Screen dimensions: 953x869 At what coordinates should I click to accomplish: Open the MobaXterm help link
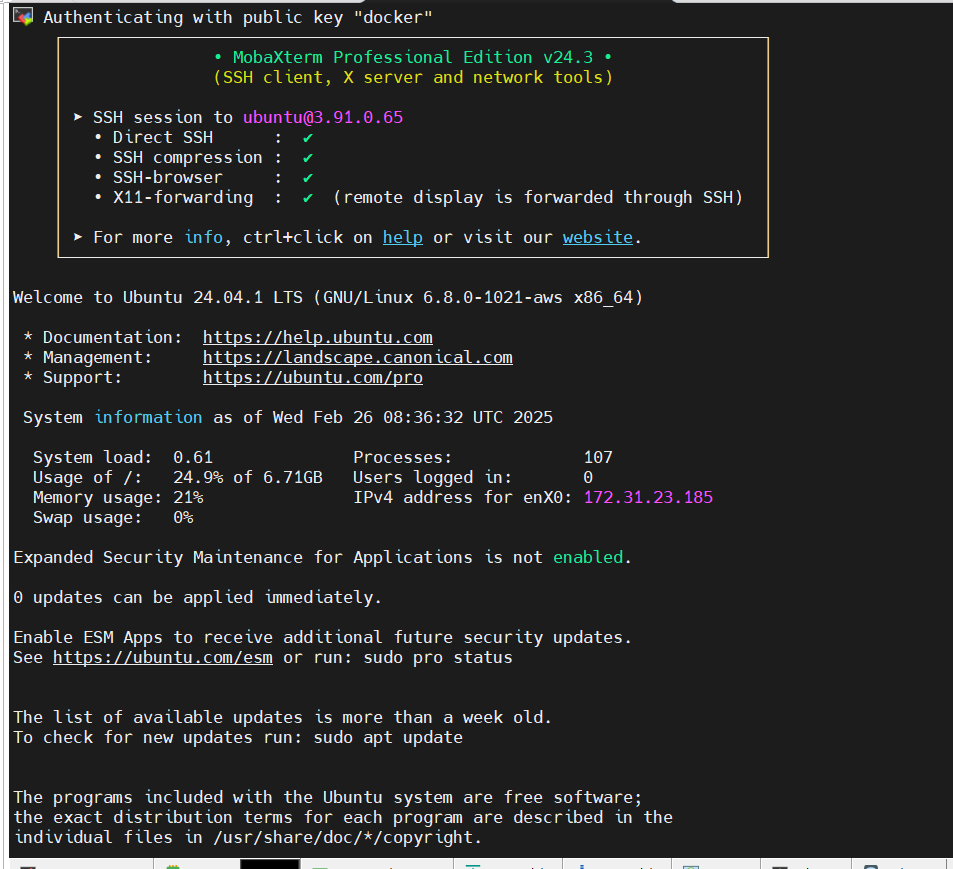402,237
